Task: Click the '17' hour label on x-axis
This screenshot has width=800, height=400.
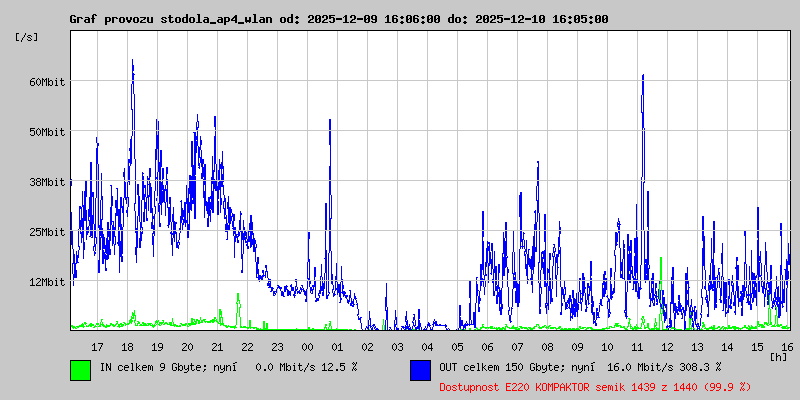Action: click(97, 347)
